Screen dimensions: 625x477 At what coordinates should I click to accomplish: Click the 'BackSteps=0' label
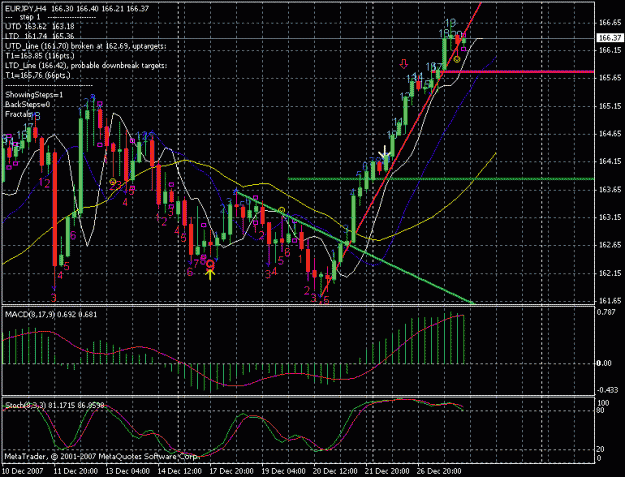[28, 104]
